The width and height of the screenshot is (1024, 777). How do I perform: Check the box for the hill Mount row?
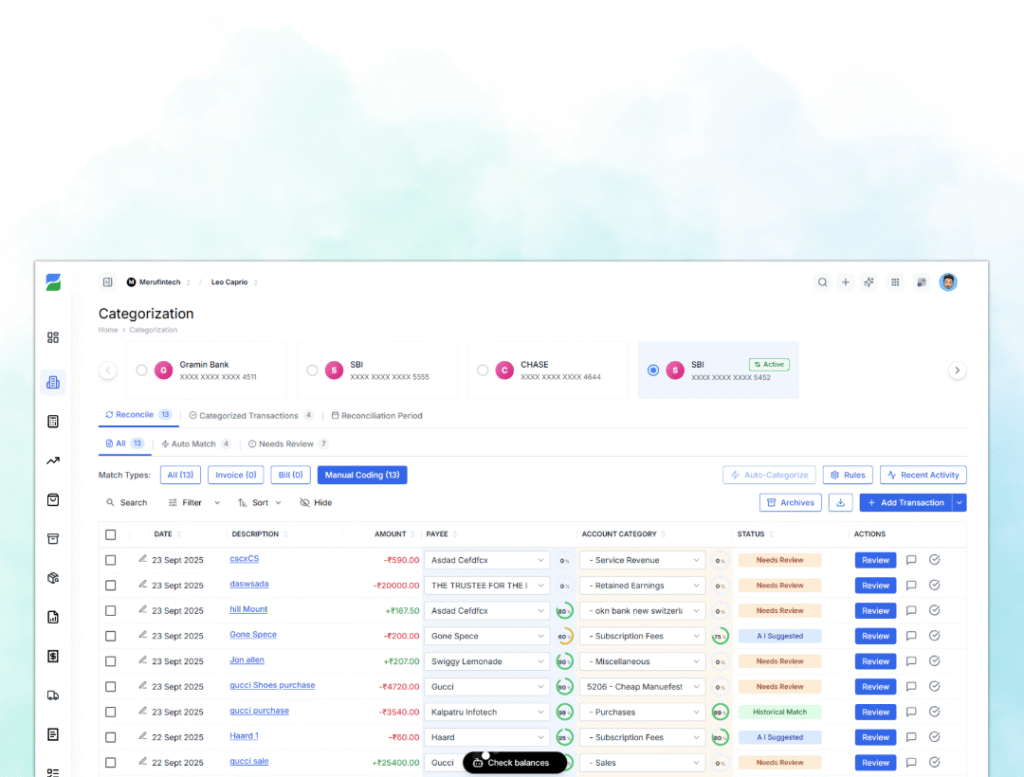point(111,611)
